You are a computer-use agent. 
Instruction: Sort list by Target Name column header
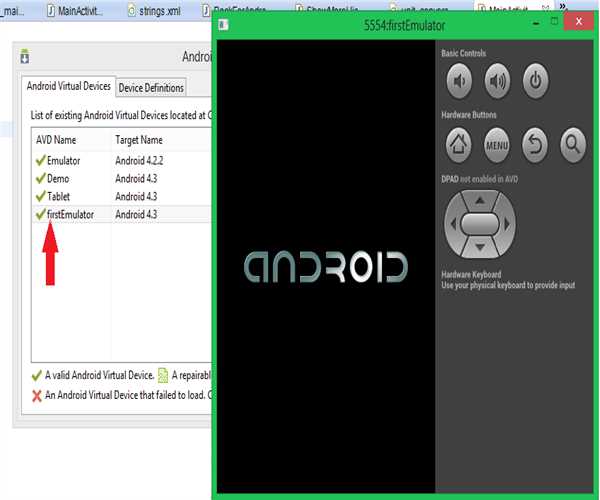[x=139, y=140]
